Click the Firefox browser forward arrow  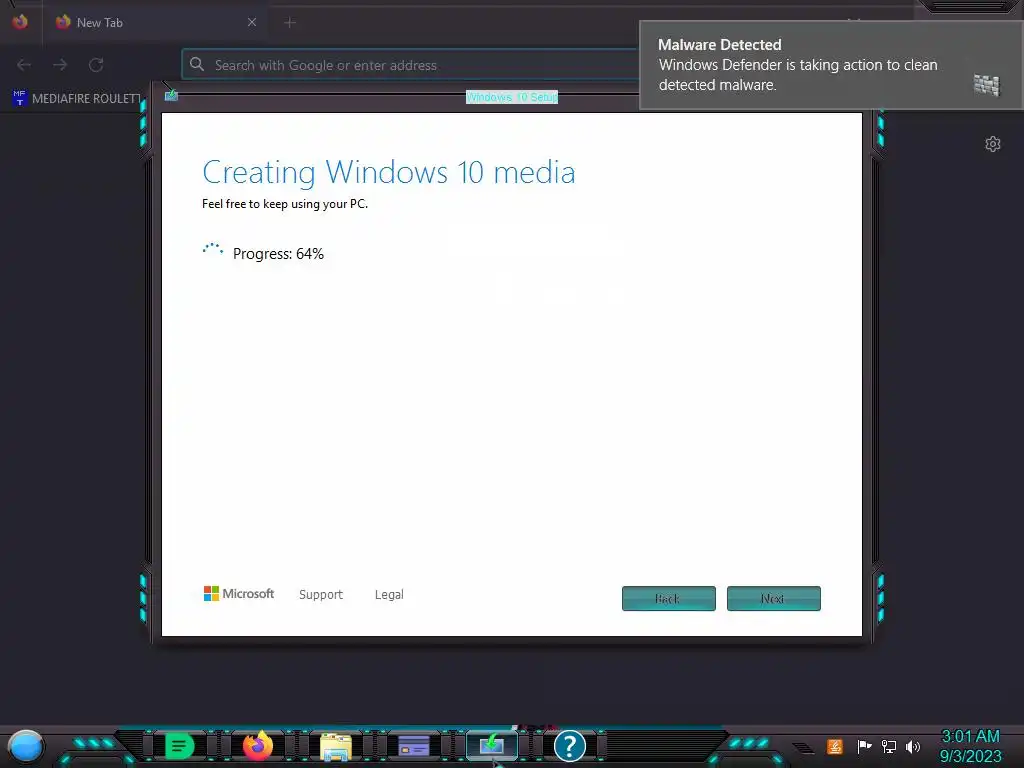60,65
